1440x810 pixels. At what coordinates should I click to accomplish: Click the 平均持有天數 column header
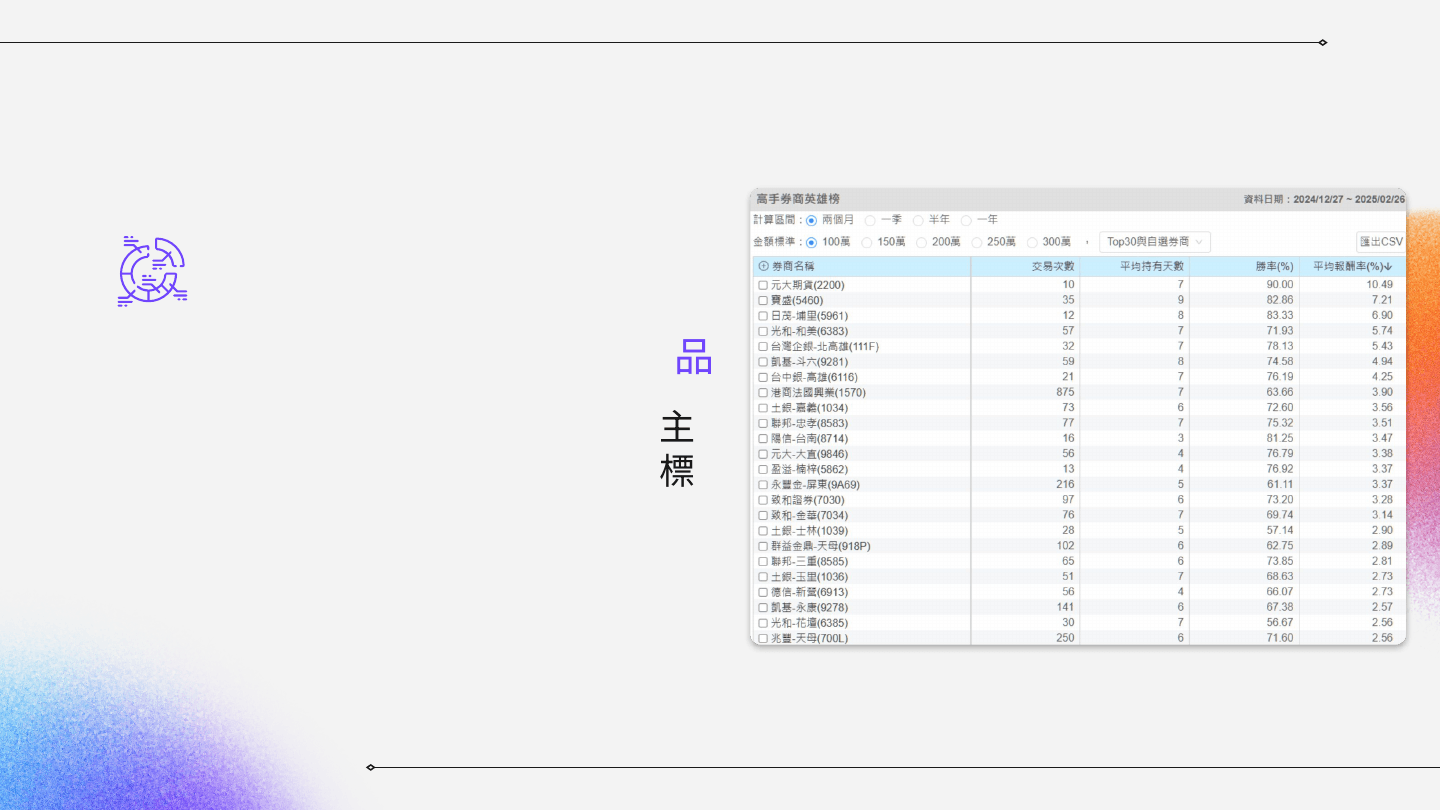pyautogui.click(x=1151, y=266)
